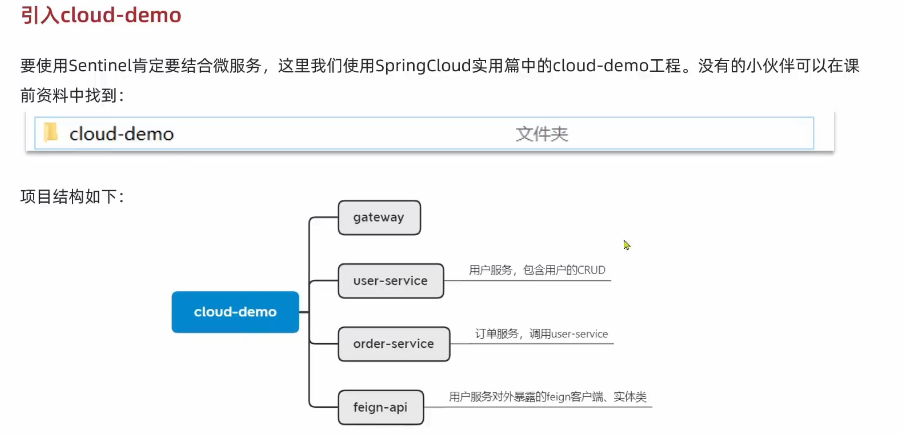This screenshot has width=903, height=434.
Task: Click the 引入cloud-demo heading
Action: 101,15
